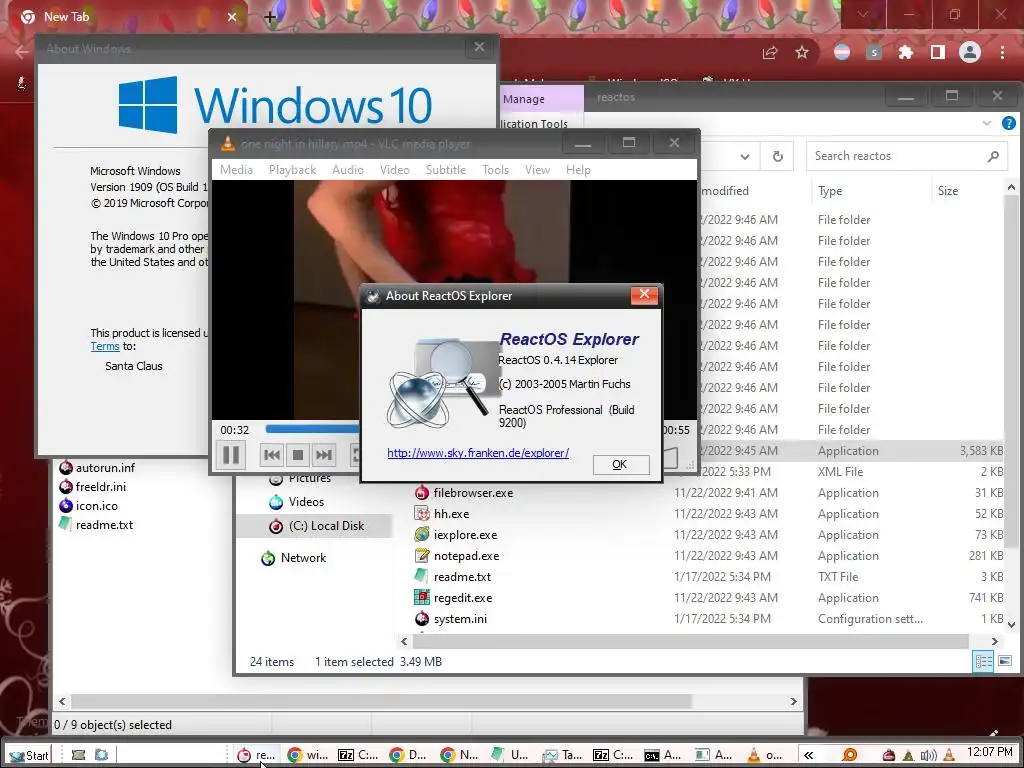Select filebrowser.exe file

point(473,493)
